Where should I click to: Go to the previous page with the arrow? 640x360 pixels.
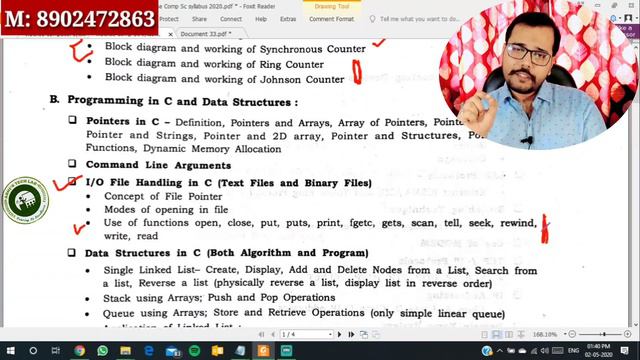pyautogui.click(x=273, y=334)
